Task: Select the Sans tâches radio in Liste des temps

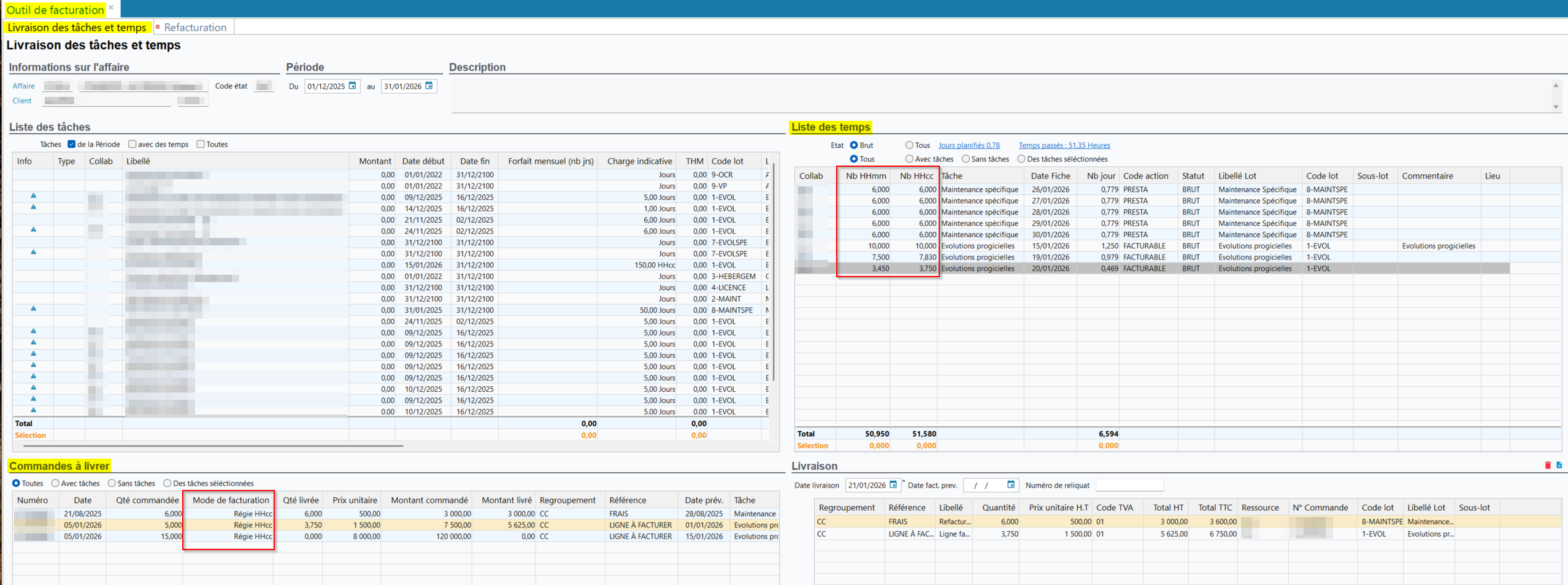Action: coord(966,159)
